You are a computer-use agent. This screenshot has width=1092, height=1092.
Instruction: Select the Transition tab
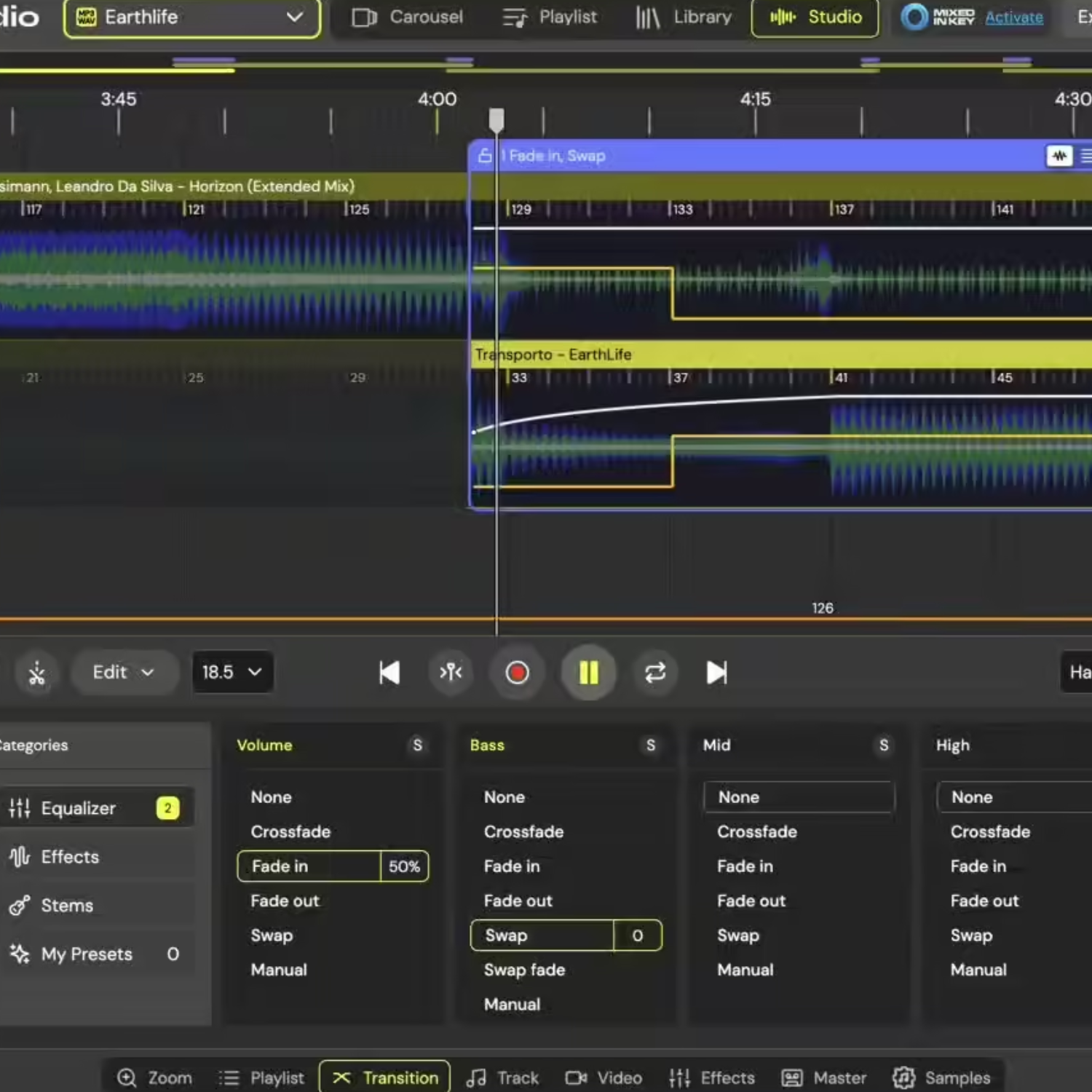click(384, 1077)
